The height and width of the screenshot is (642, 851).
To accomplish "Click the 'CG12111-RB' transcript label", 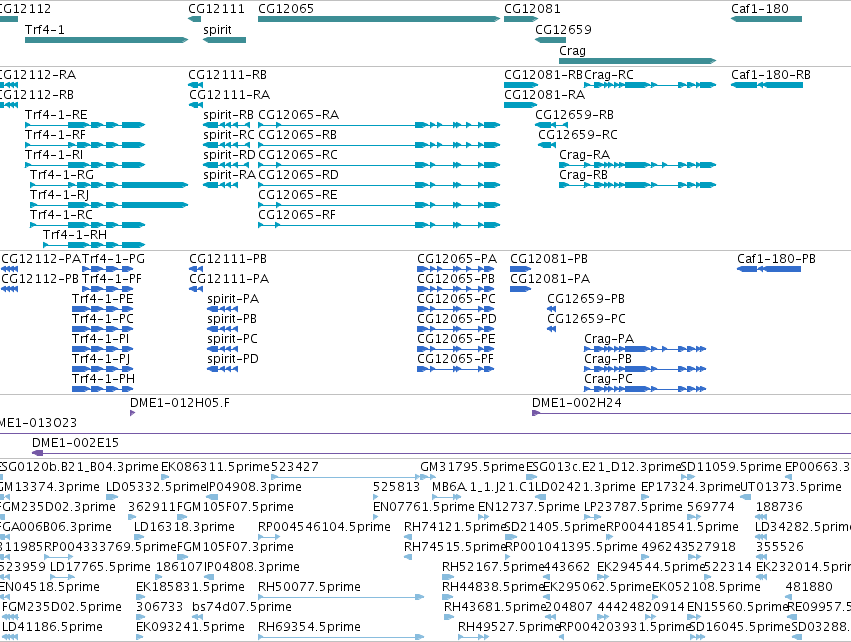I will (x=228, y=74).
